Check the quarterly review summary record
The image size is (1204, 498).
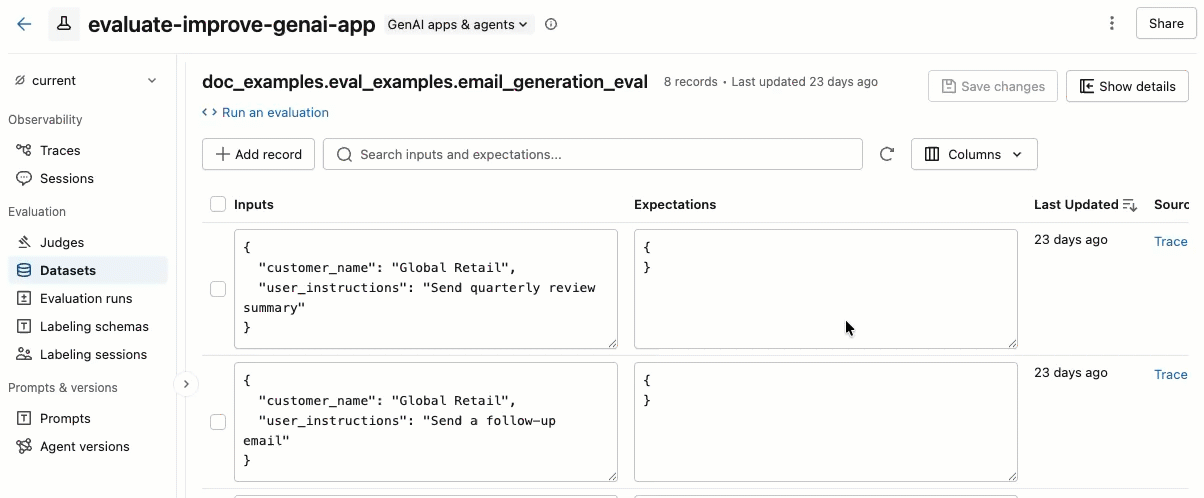click(x=218, y=289)
